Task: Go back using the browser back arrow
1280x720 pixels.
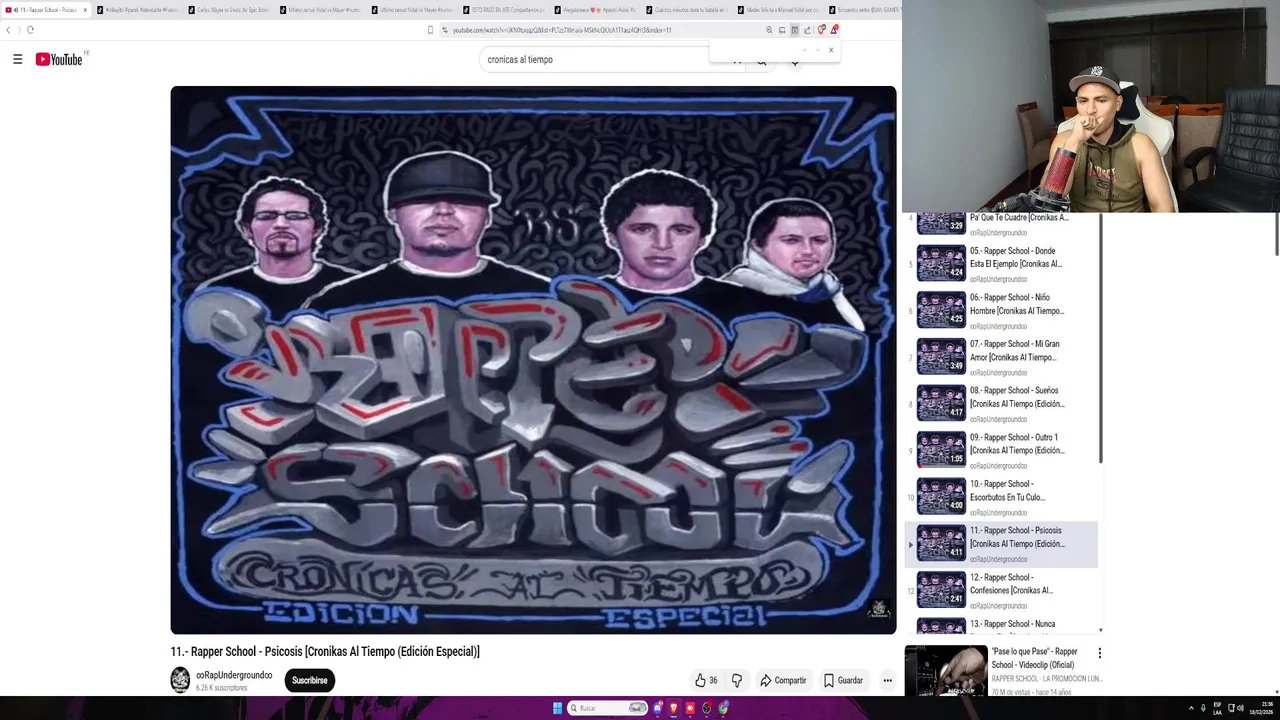Action: [x=9, y=30]
